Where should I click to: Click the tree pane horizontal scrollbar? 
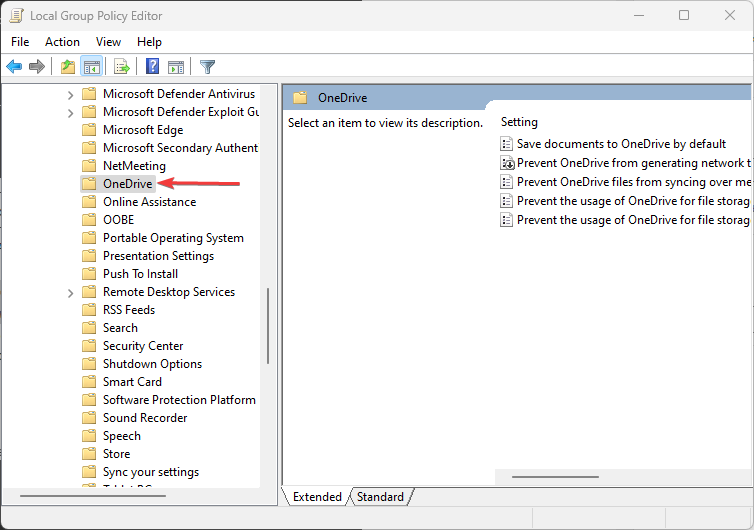(93, 496)
